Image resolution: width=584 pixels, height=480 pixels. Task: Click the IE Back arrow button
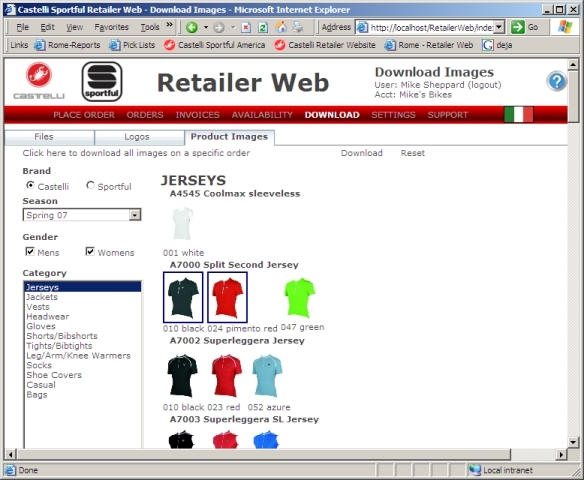point(192,27)
